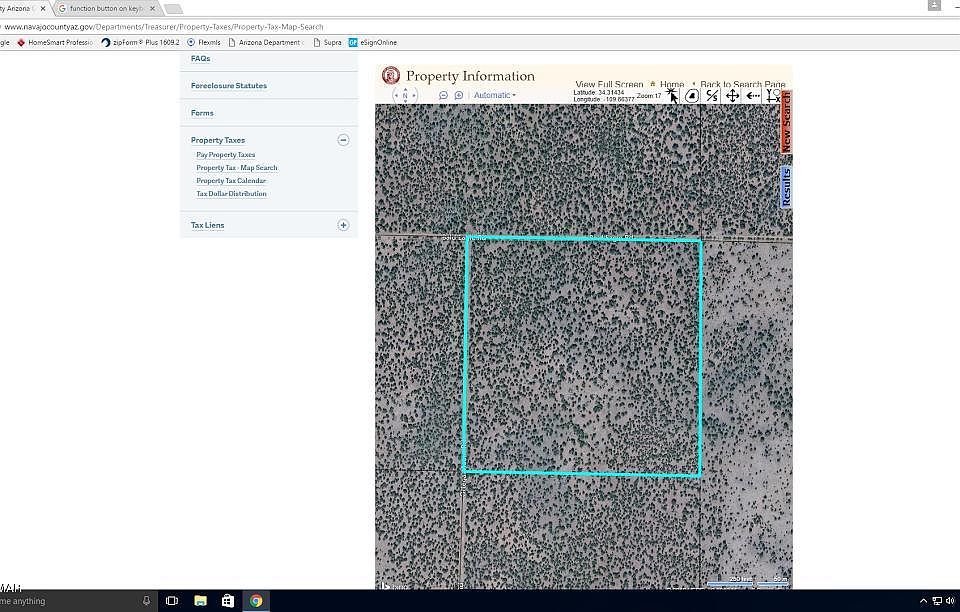Close the function button search tab
The width and height of the screenshot is (960, 612).
(152, 9)
